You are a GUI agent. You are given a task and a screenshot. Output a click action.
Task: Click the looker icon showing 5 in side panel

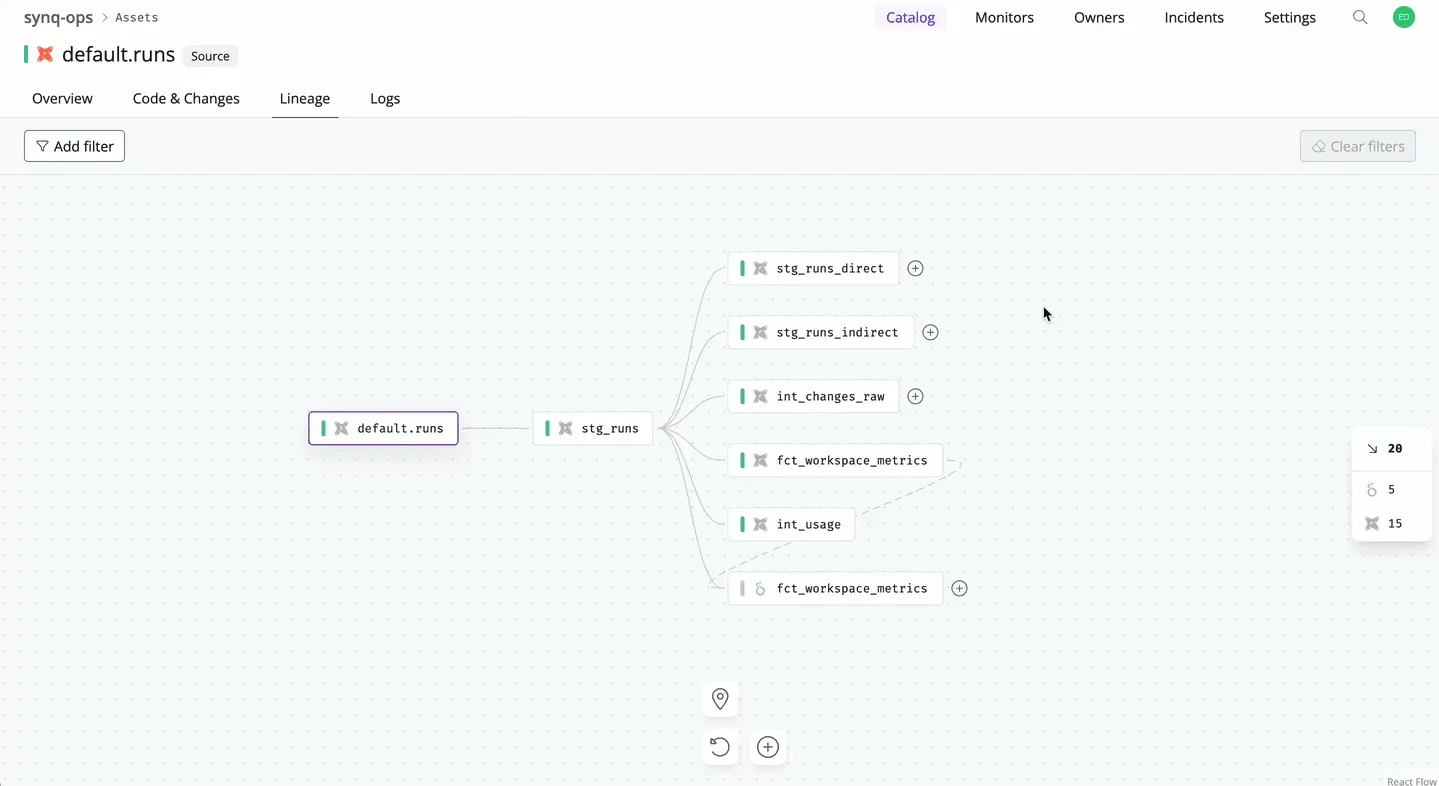(x=1371, y=489)
